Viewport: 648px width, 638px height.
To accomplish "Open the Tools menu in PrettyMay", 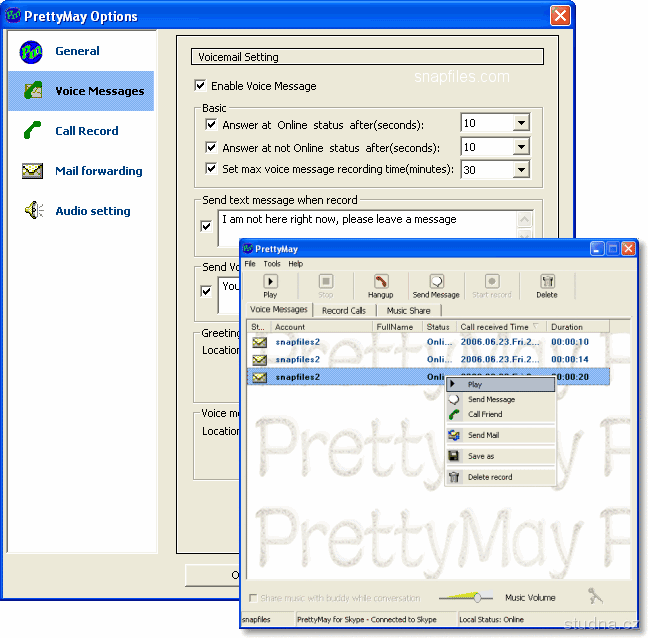I will pos(272,264).
